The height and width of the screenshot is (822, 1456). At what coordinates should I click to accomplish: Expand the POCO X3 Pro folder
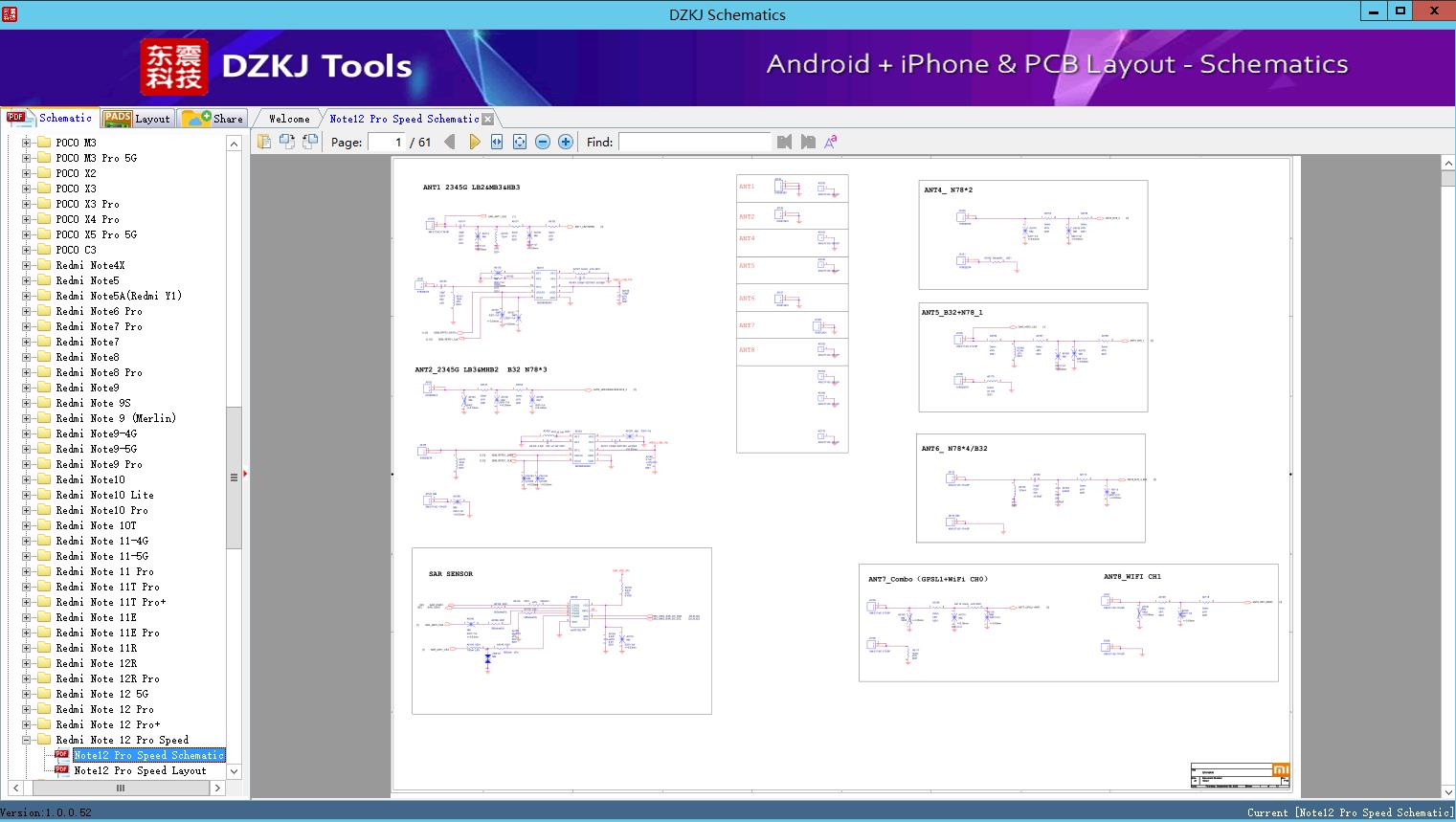point(27,204)
